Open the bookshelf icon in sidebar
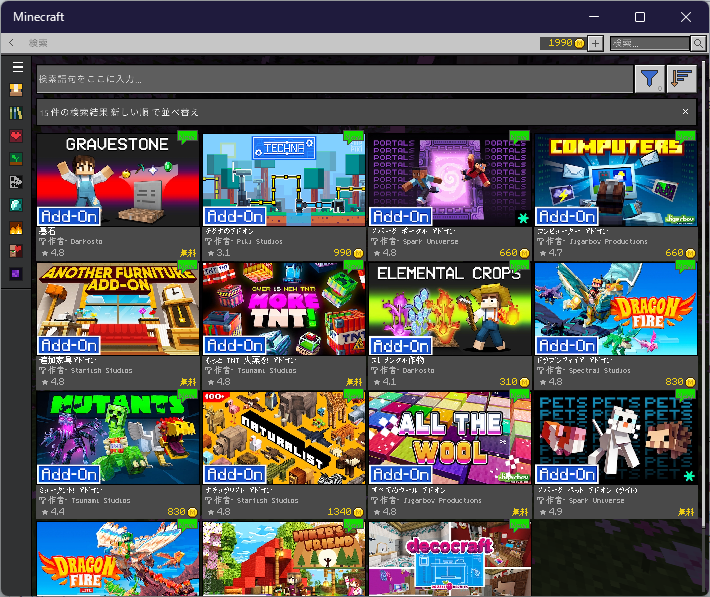This screenshot has width=710, height=597. (16, 113)
